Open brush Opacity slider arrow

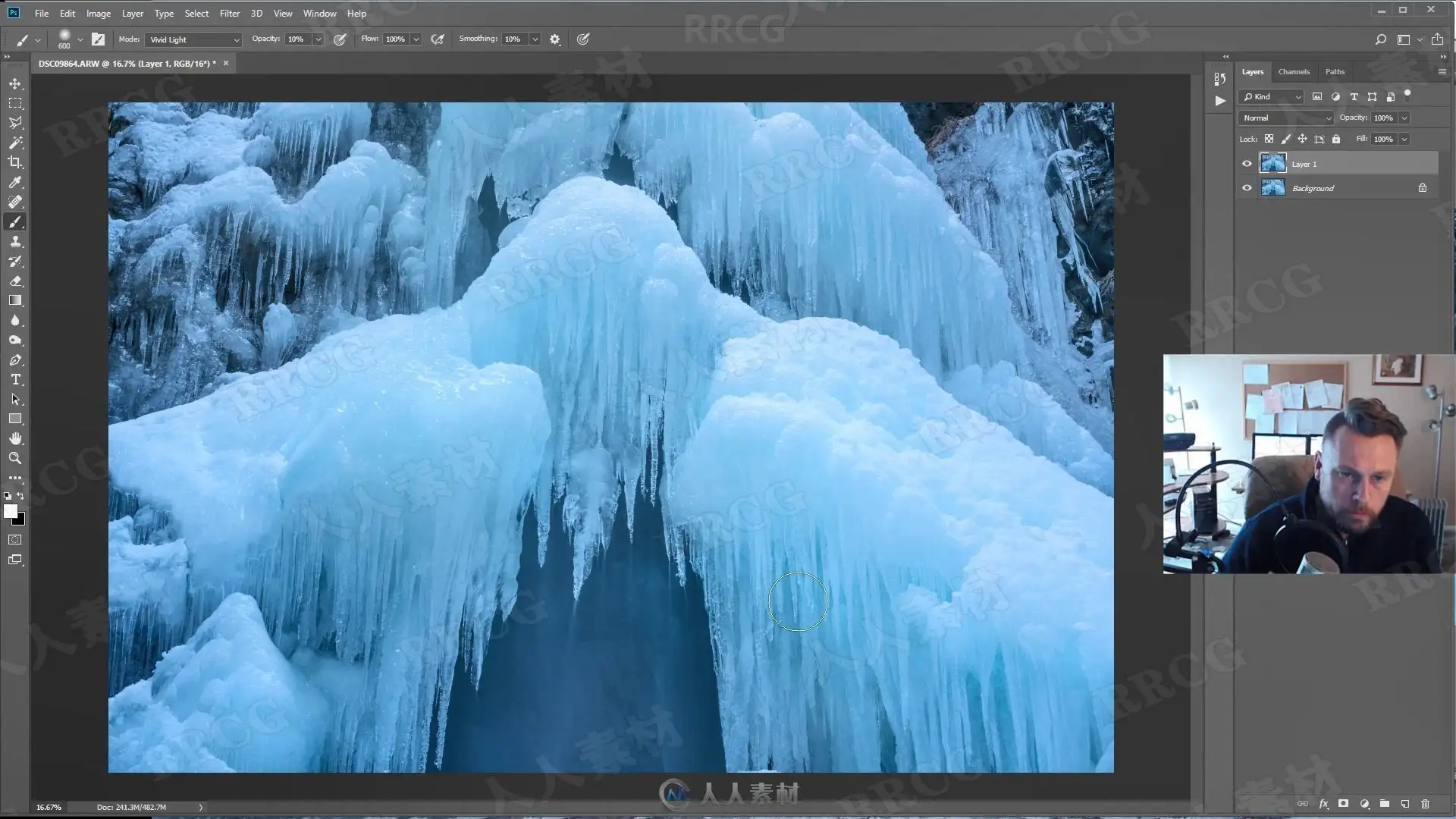[x=318, y=39]
